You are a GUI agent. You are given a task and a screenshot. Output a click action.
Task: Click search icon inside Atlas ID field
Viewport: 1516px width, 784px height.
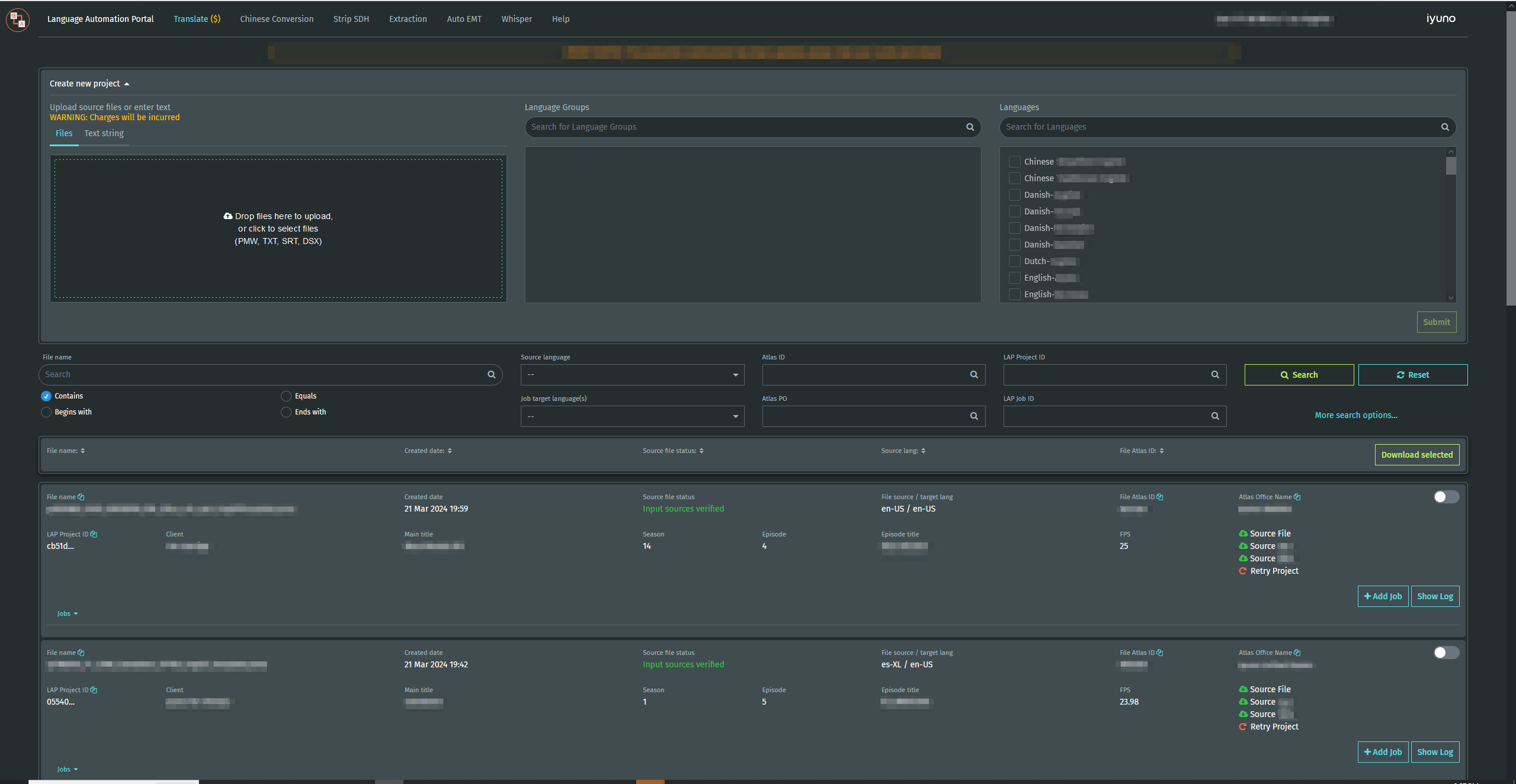(x=974, y=374)
